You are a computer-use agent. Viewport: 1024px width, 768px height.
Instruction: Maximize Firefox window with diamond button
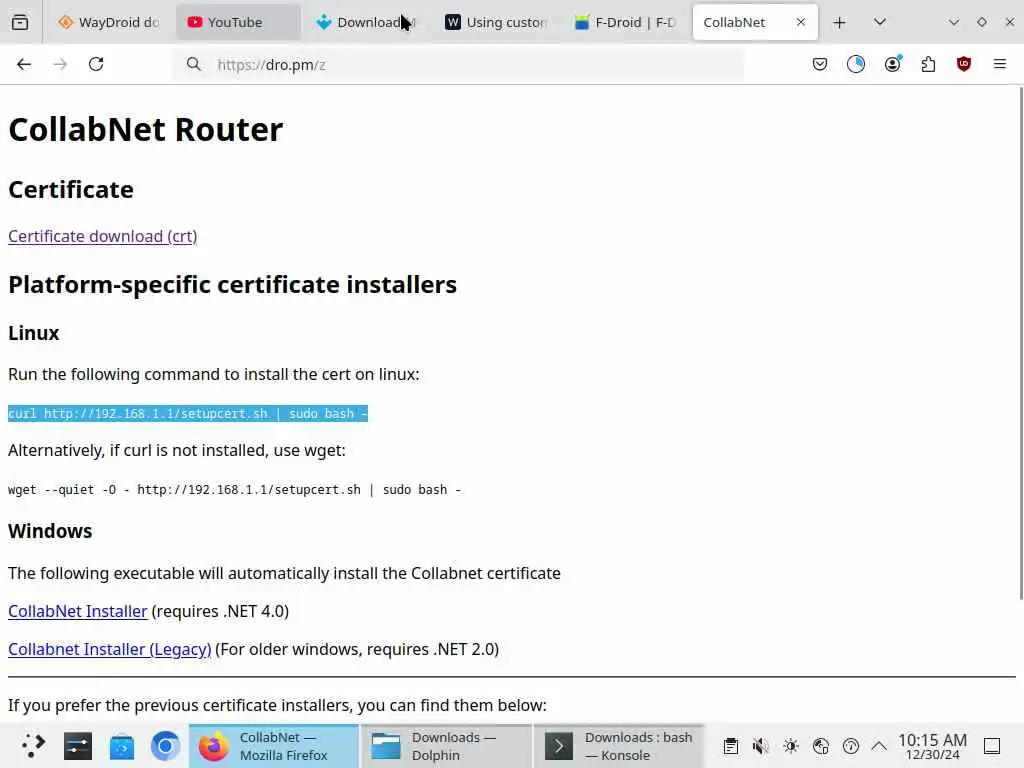coord(982,22)
